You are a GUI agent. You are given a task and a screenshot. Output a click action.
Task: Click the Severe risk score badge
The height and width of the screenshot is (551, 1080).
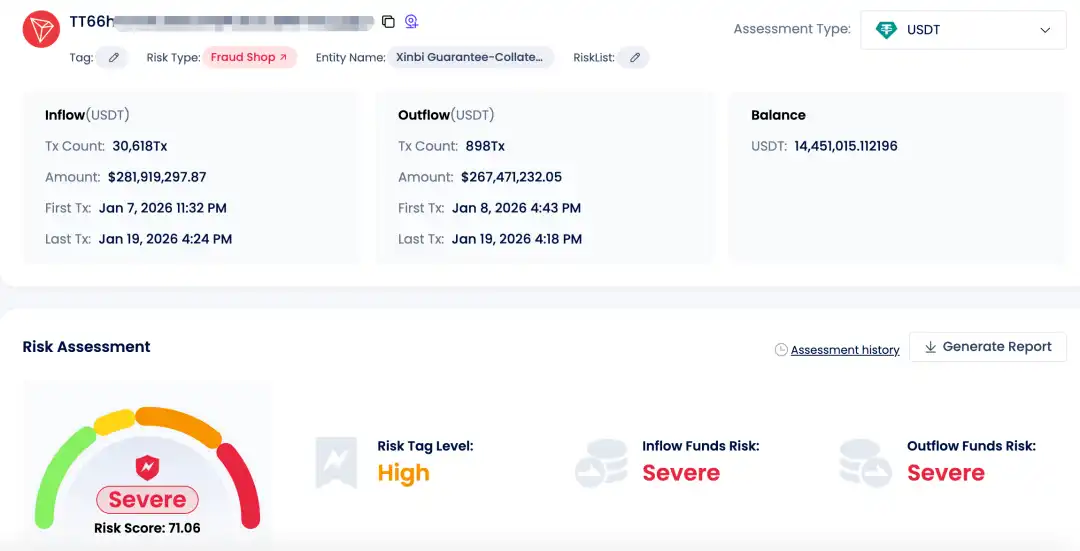(x=147, y=500)
